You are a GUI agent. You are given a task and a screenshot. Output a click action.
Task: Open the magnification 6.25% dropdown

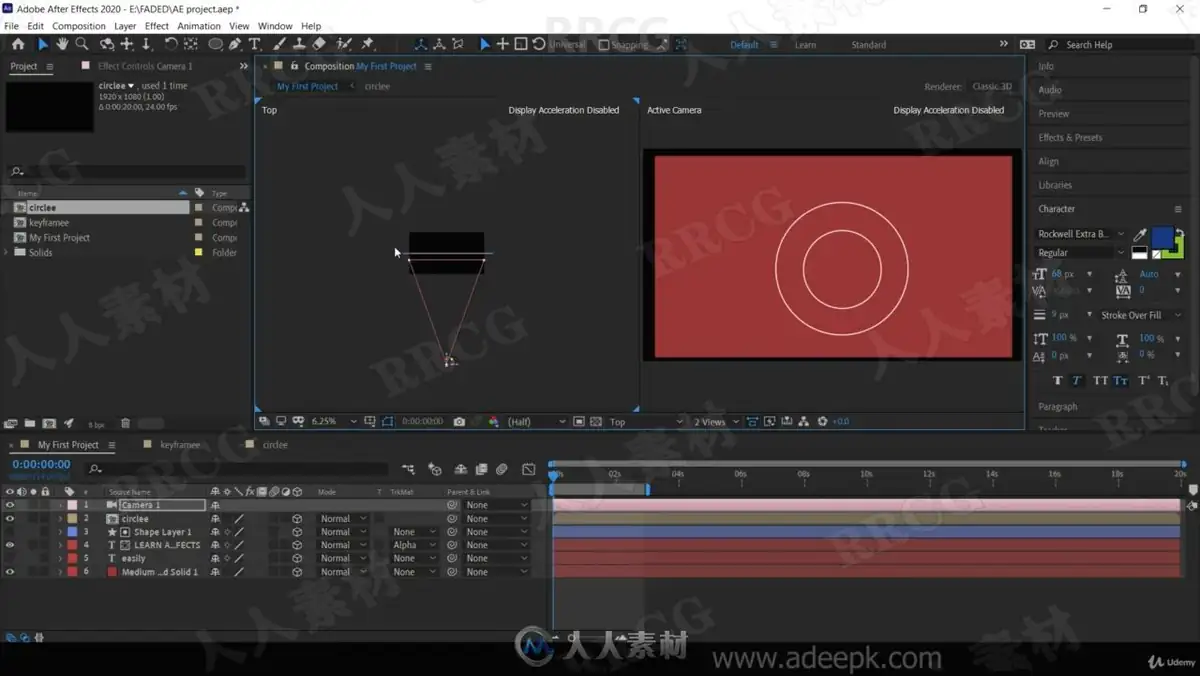coord(333,422)
